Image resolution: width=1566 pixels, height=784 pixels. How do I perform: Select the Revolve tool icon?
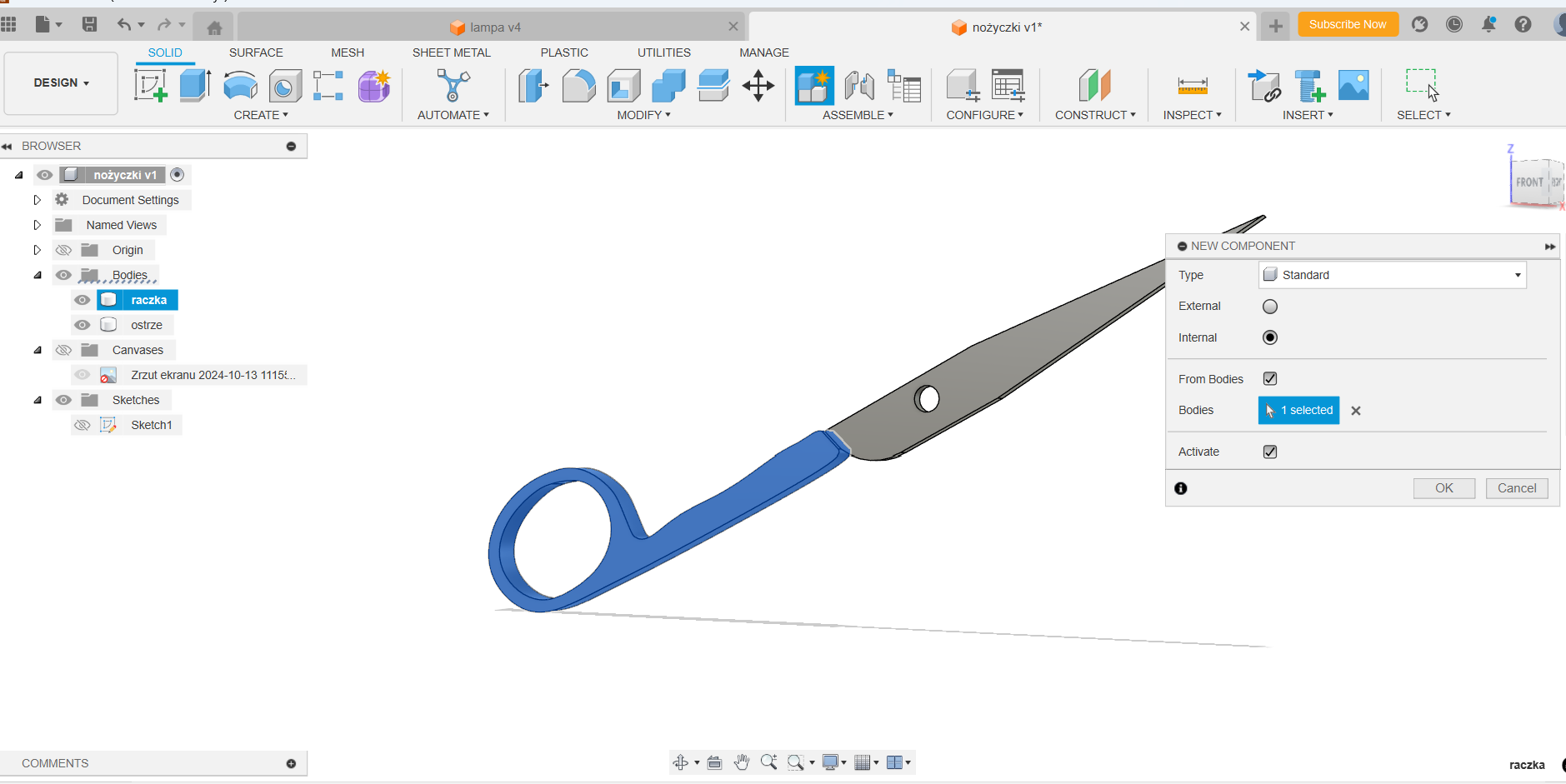pos(240,86)
